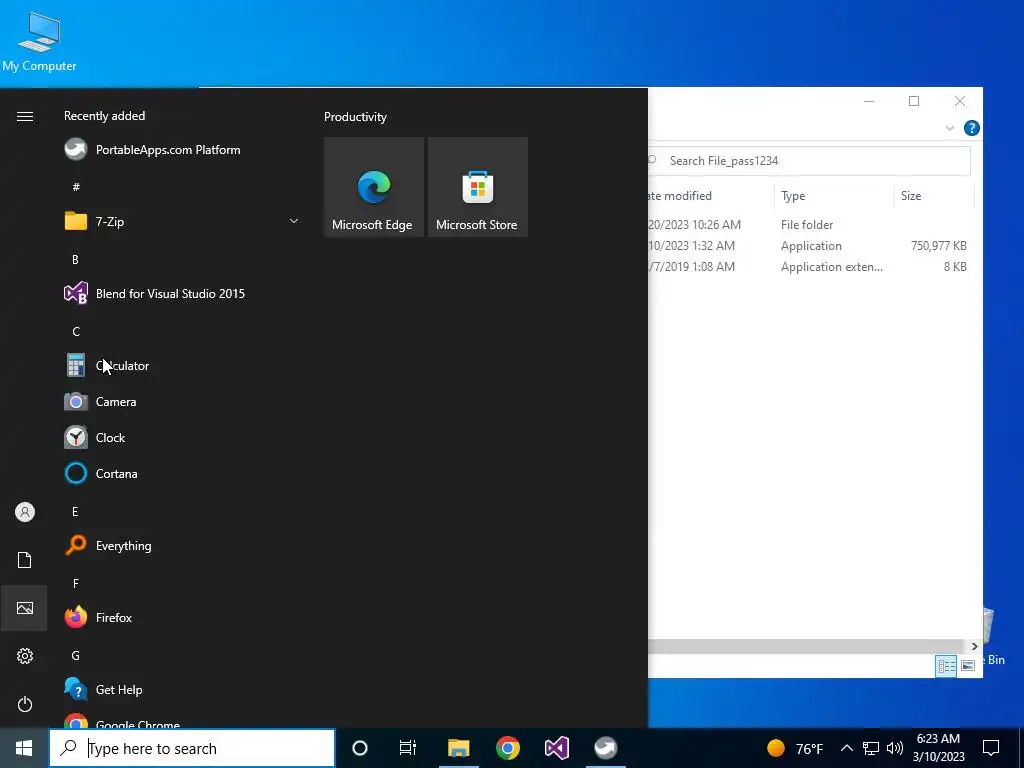Viewport: 1024px width, 768px height.
Task: Open PortableApps.com Platform from Recently added
Action: [152, 150]
